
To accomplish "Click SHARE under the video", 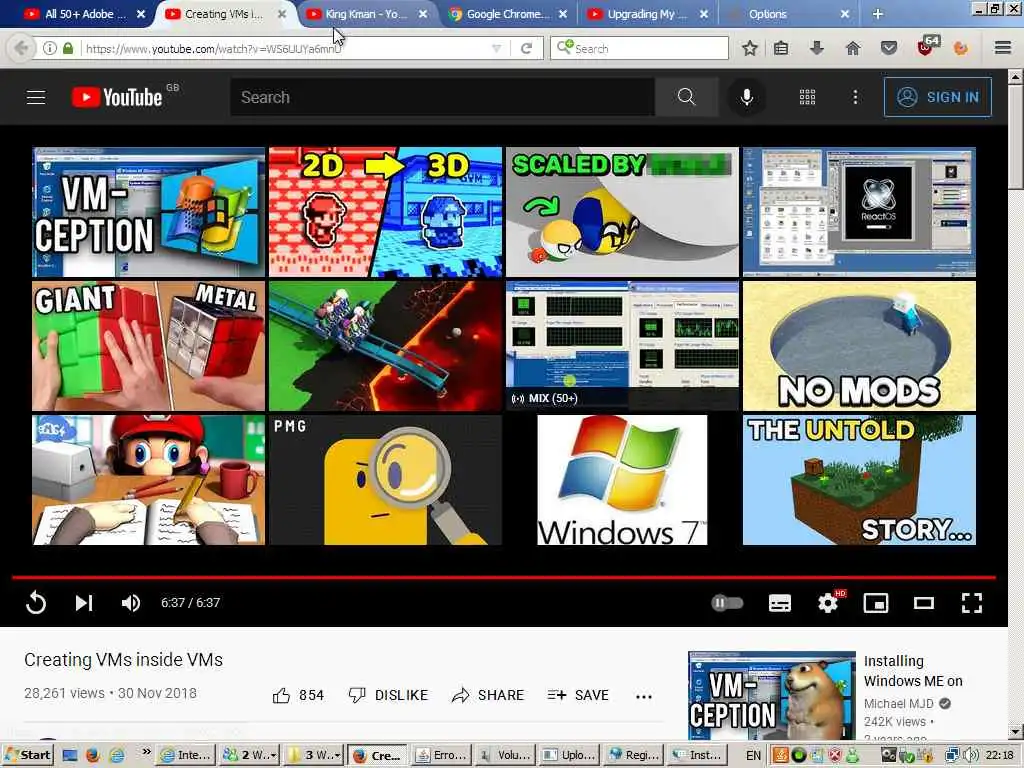I will [488, 695].
